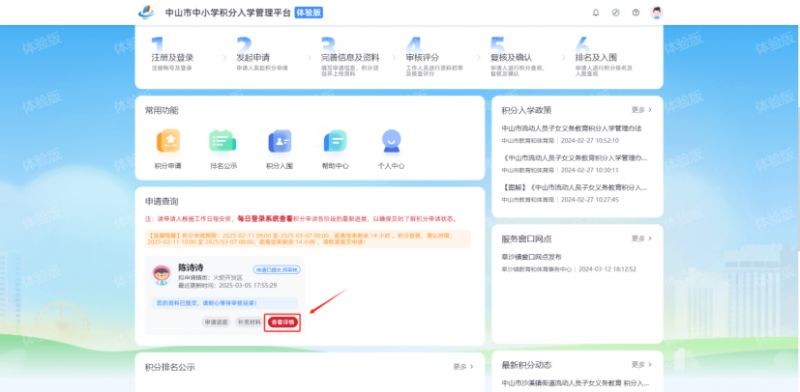
Task: Click the platform logo in the header
Action: coord(146,12)
